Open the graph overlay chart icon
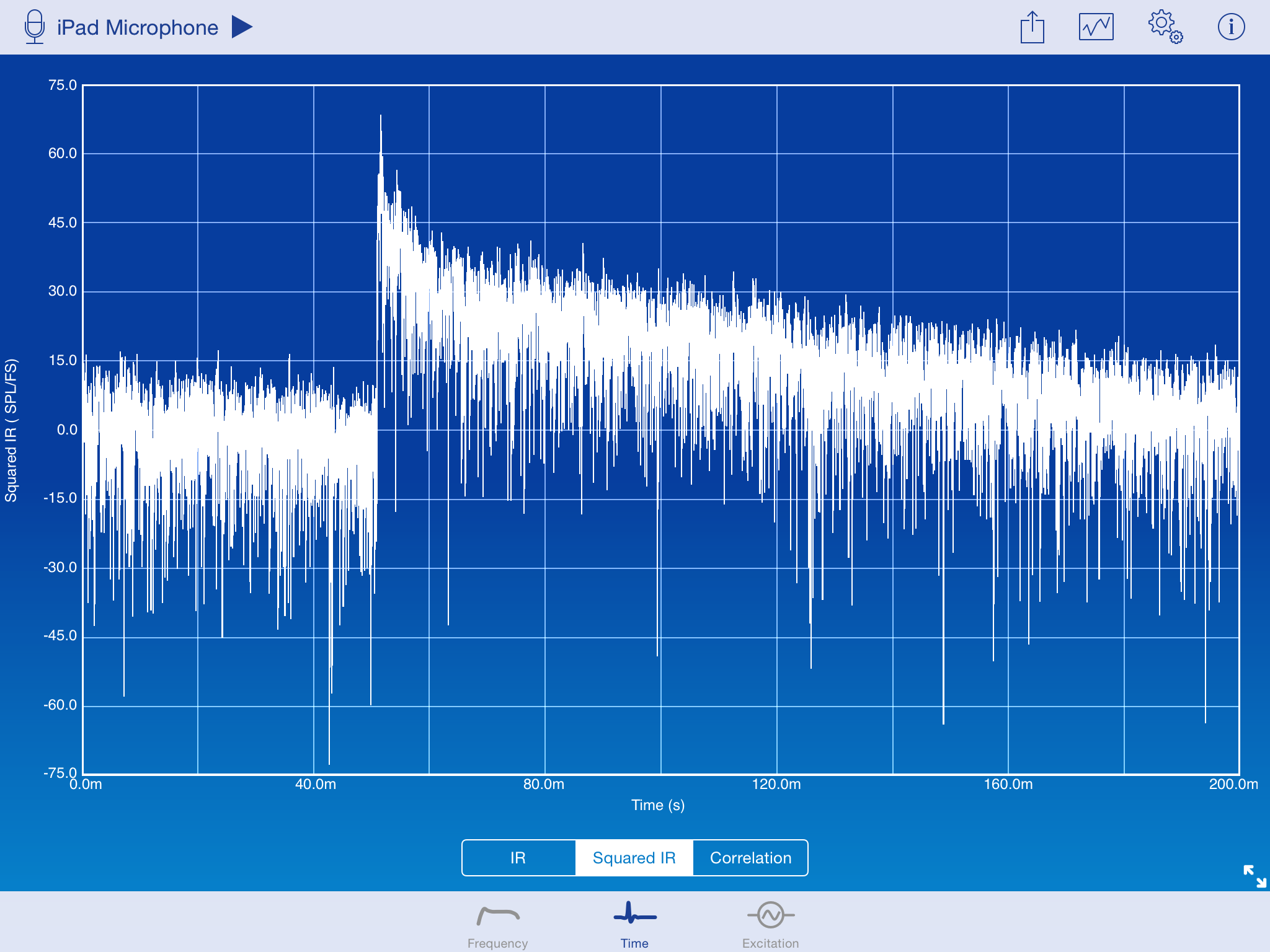This screenshot has width=1270, height=952. point(1096,27)
